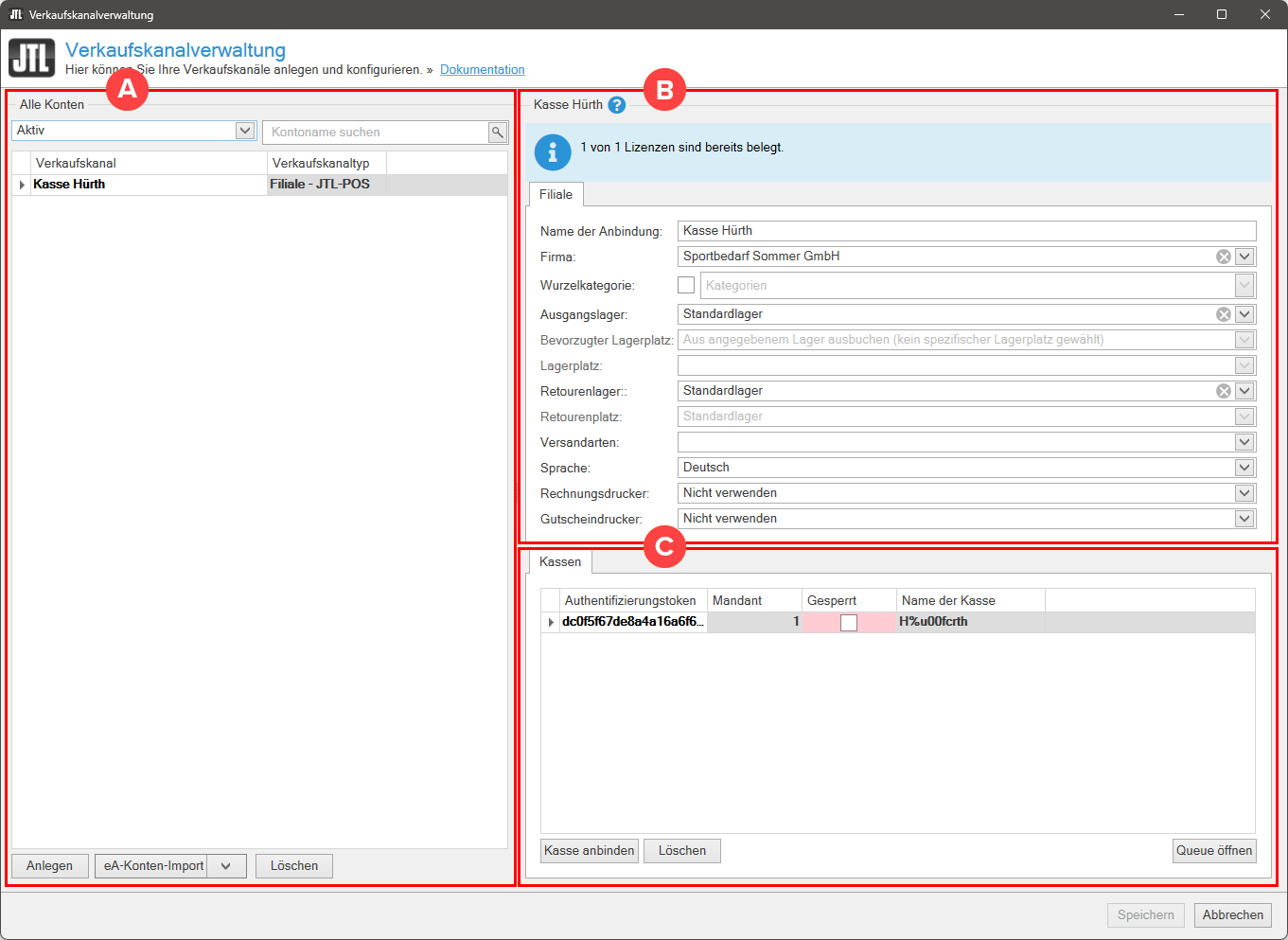Clear the Ausgangslager selection using the X icon
Viewport: 1288px width, 940px height.
pyautogui.click(x=1224, y=314)
